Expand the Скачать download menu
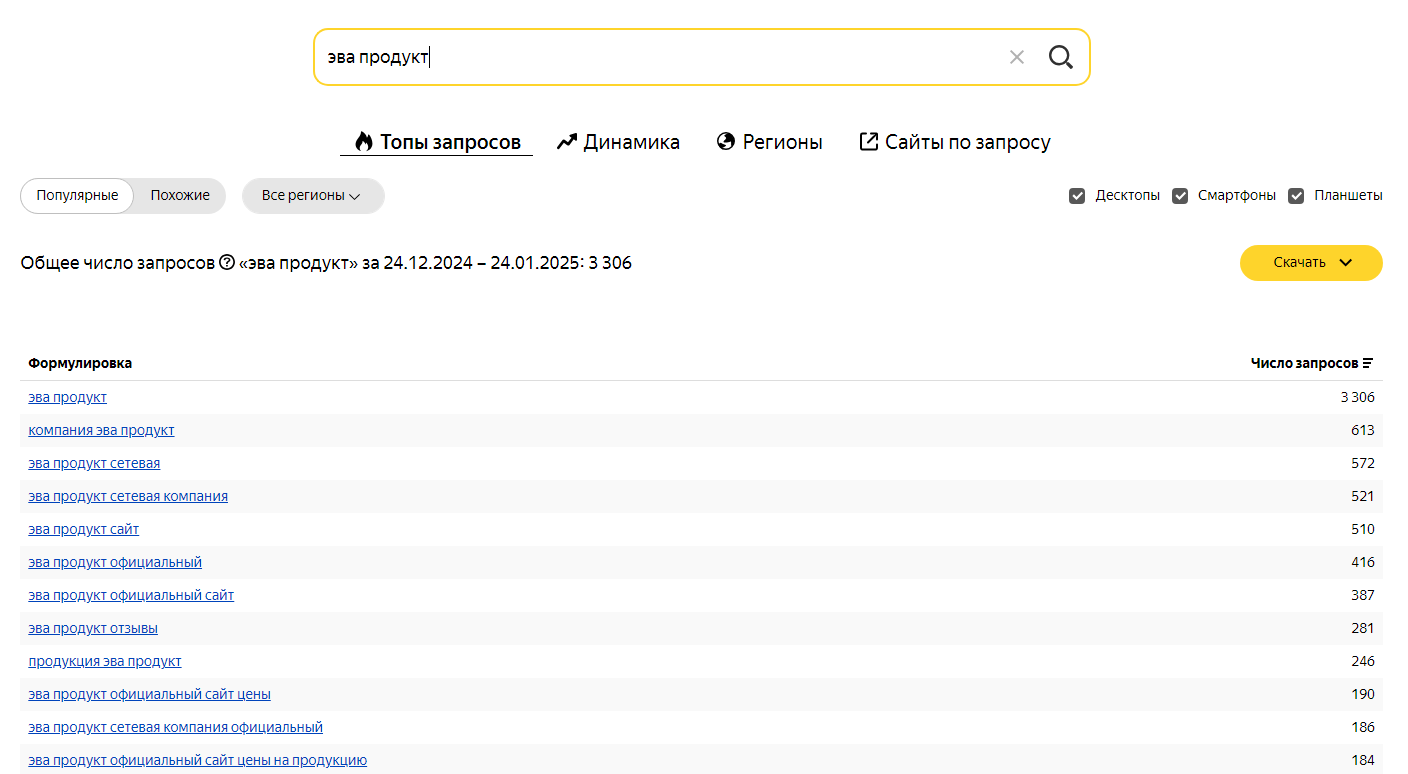1408x774 pixels. point(1311,263)
